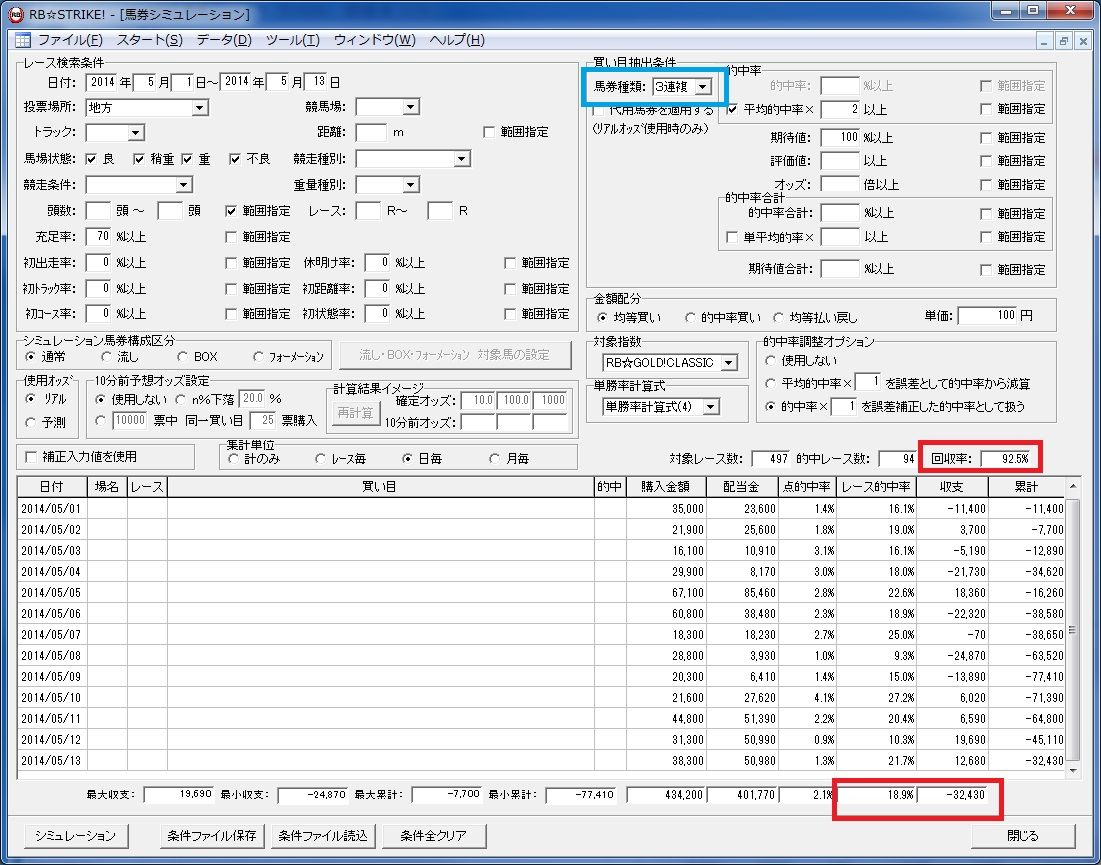Screen dimensions: 1101x865
Task: Click the results table vertical scrollbar
Action: [1072, 628]
